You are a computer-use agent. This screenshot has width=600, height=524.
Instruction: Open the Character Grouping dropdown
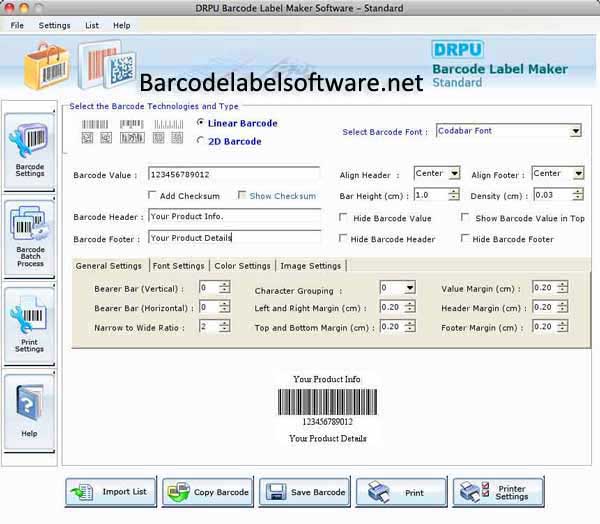tap(410, 288)
